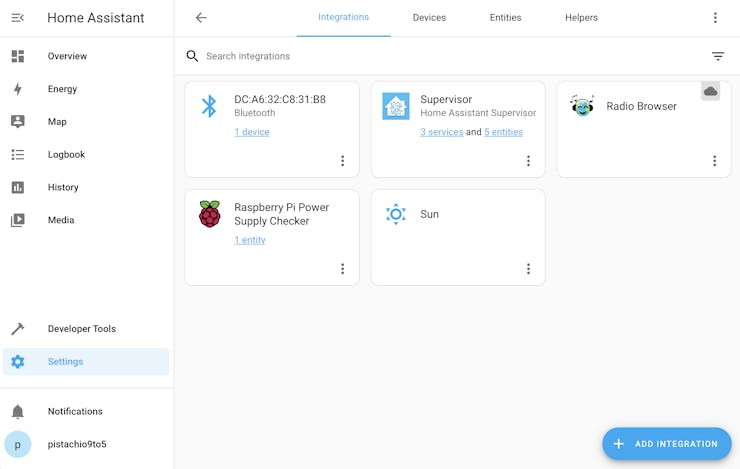
Task: Click the Map person-pin icon
Action: coord(17,122)
